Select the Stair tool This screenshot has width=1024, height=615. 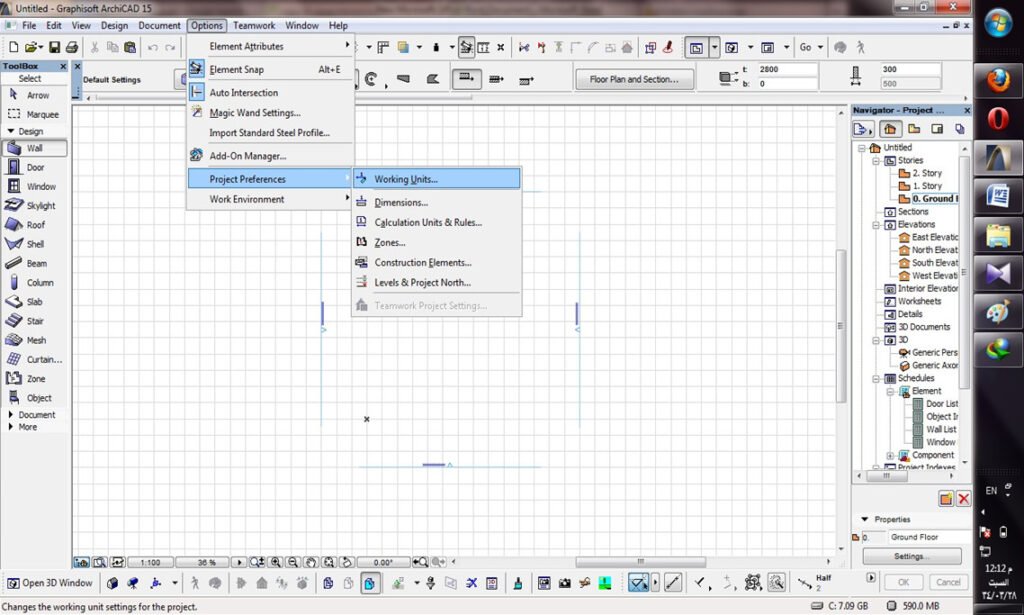[34, 321]
